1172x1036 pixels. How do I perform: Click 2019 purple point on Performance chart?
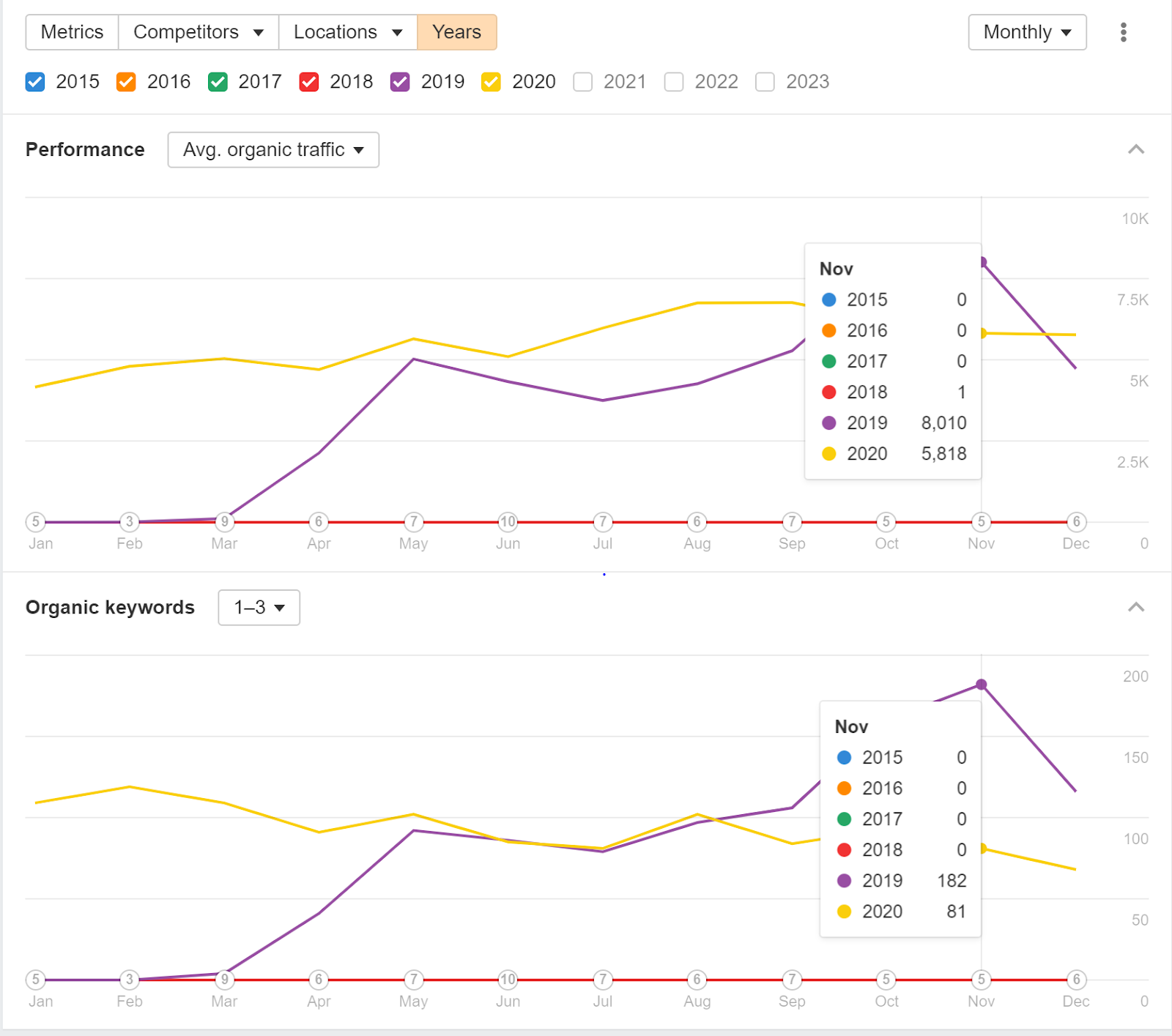pos(983,262)
